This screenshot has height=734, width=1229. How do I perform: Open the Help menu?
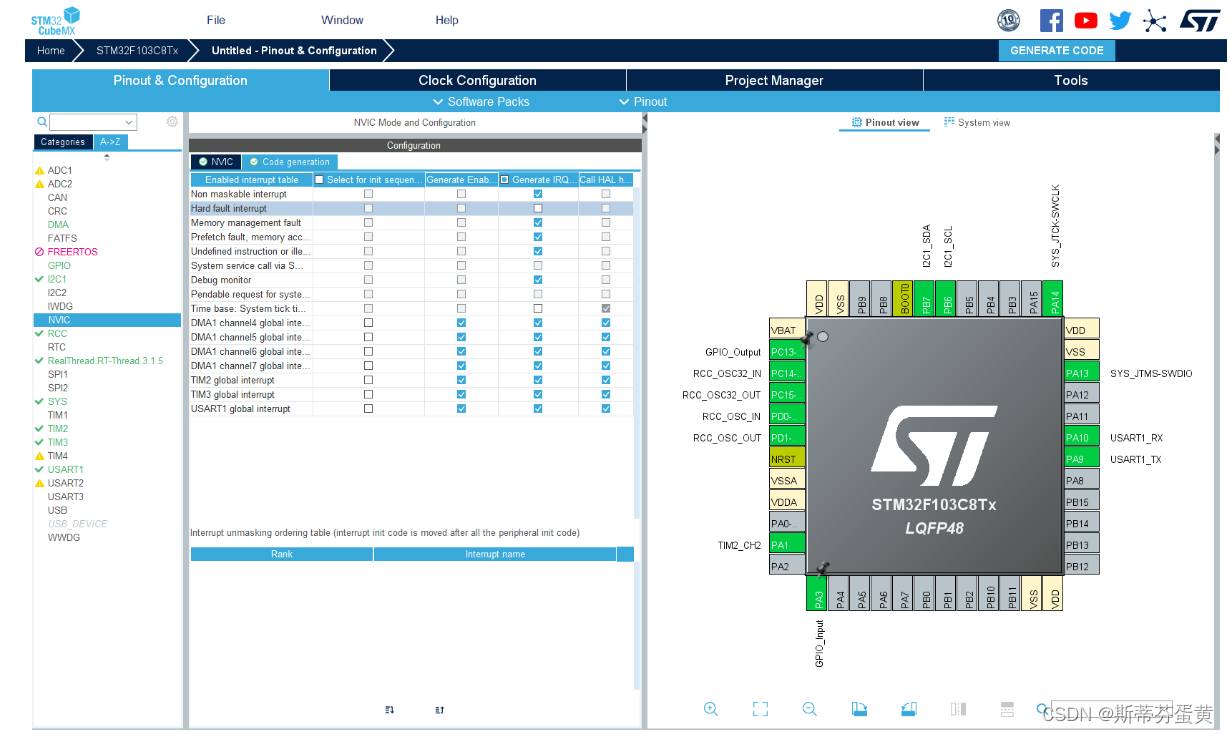[x=447, y=20]
